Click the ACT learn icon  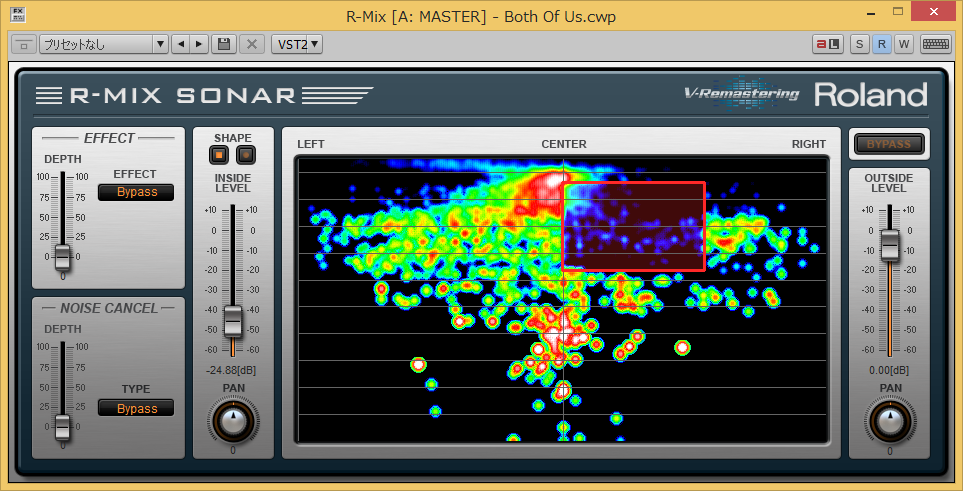pyautogui.click(x=828, y=44)
